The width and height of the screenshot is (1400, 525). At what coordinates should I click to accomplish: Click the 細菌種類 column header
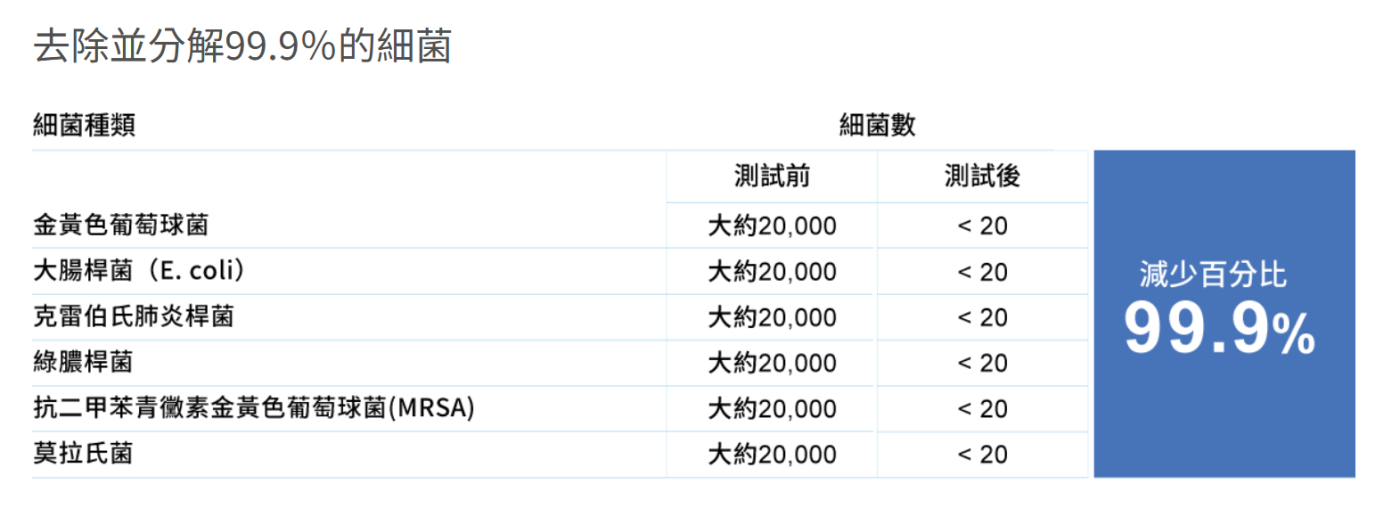click(84, 126)
